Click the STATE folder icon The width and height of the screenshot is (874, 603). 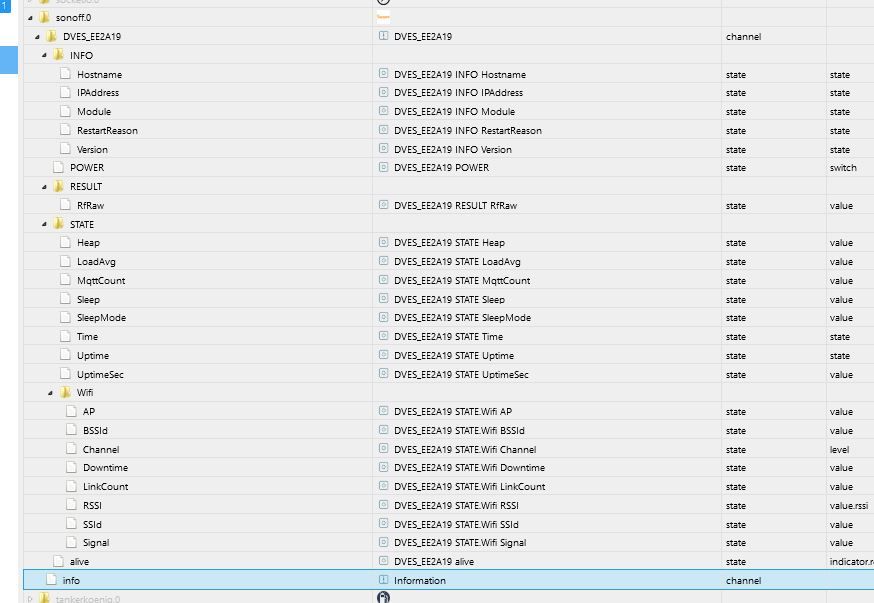coord(59,223)
